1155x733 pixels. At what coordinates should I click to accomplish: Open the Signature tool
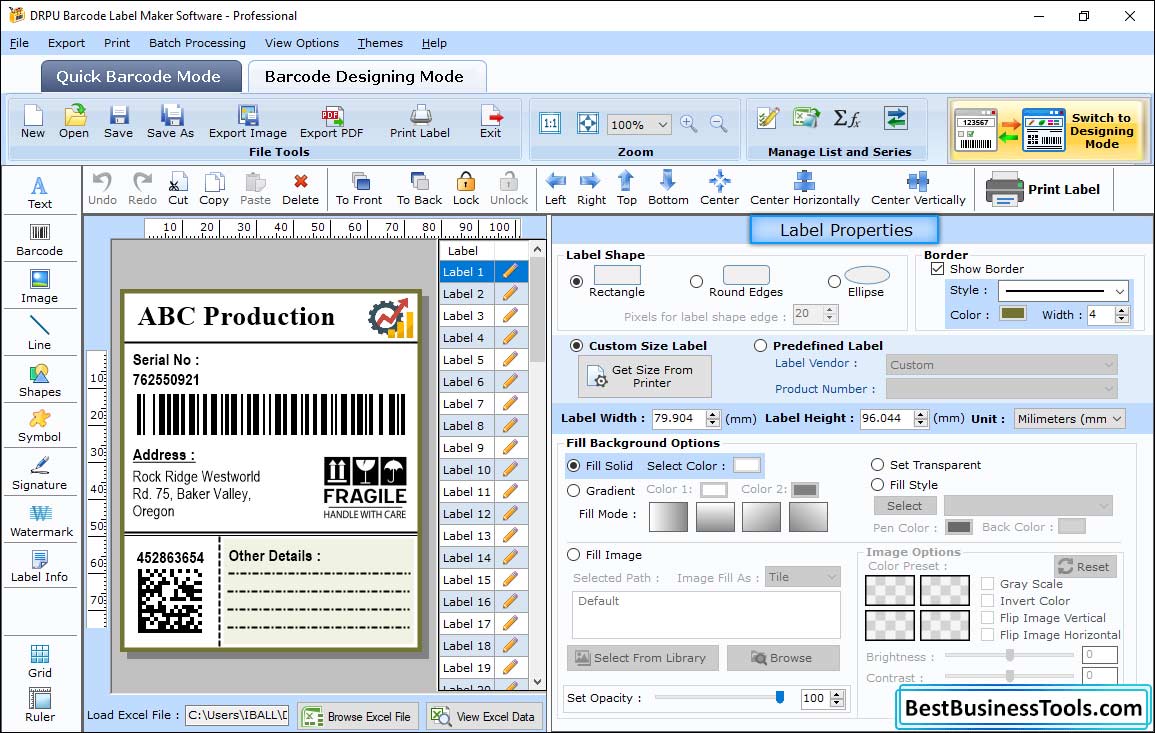(x=40, y=474)
